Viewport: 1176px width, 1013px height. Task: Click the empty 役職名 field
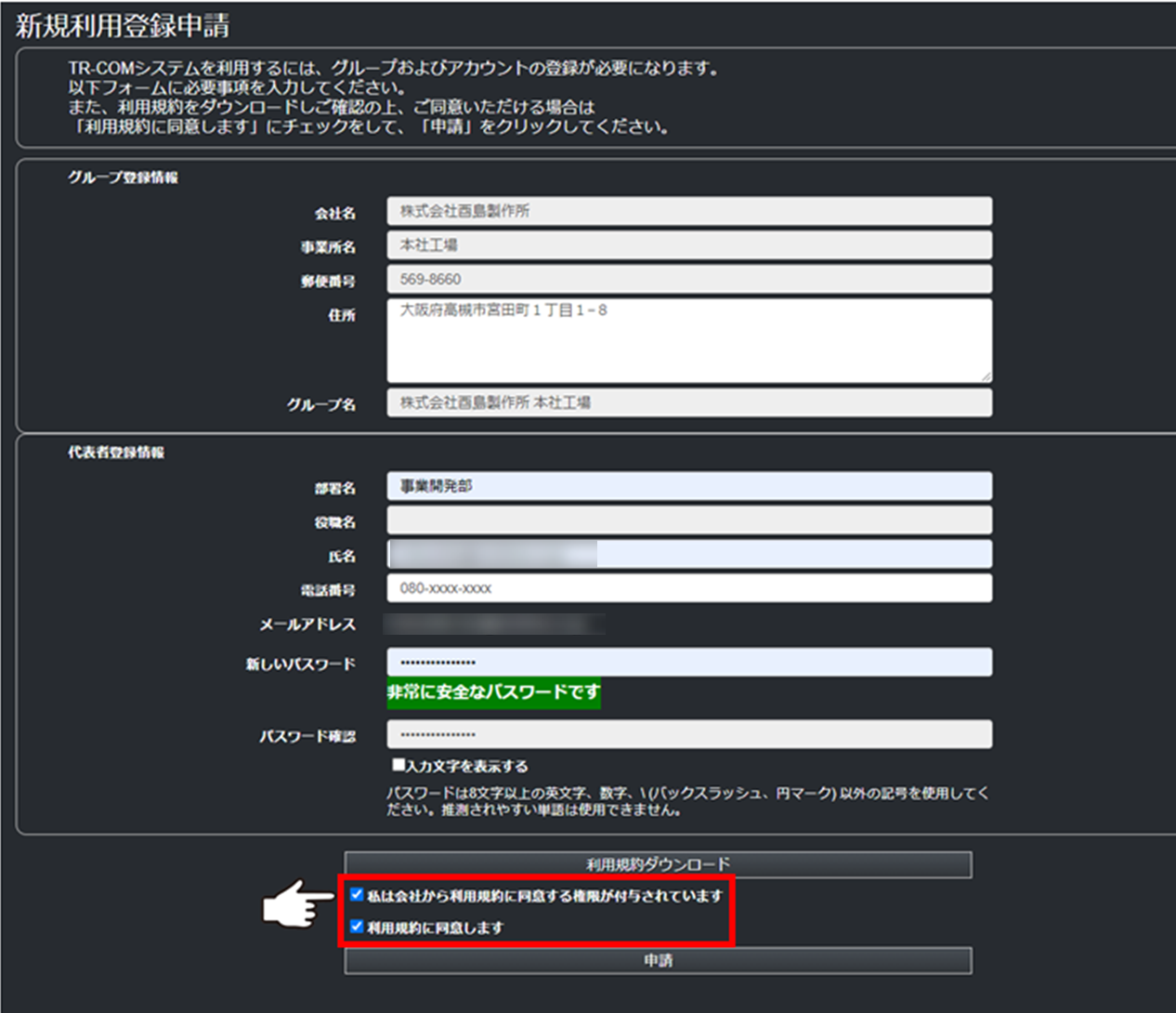(x=688, y=520)
